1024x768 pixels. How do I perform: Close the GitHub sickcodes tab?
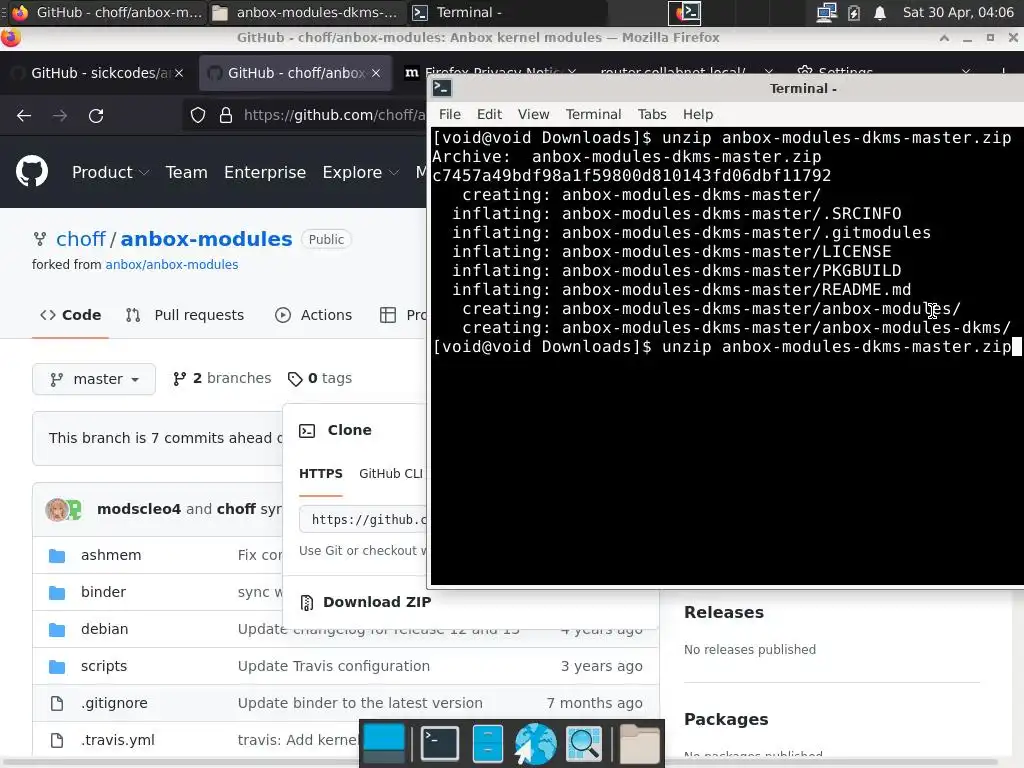coord(179,73)
